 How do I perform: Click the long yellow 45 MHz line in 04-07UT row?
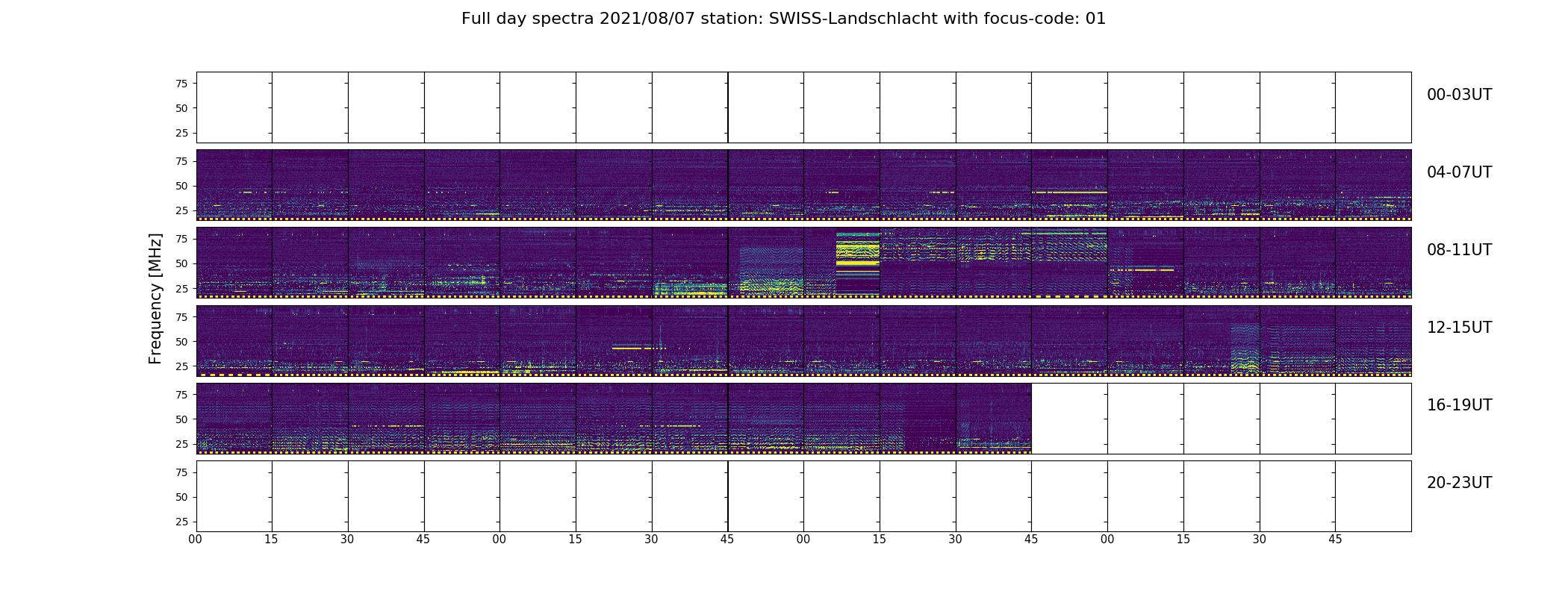coord(1069,193)
